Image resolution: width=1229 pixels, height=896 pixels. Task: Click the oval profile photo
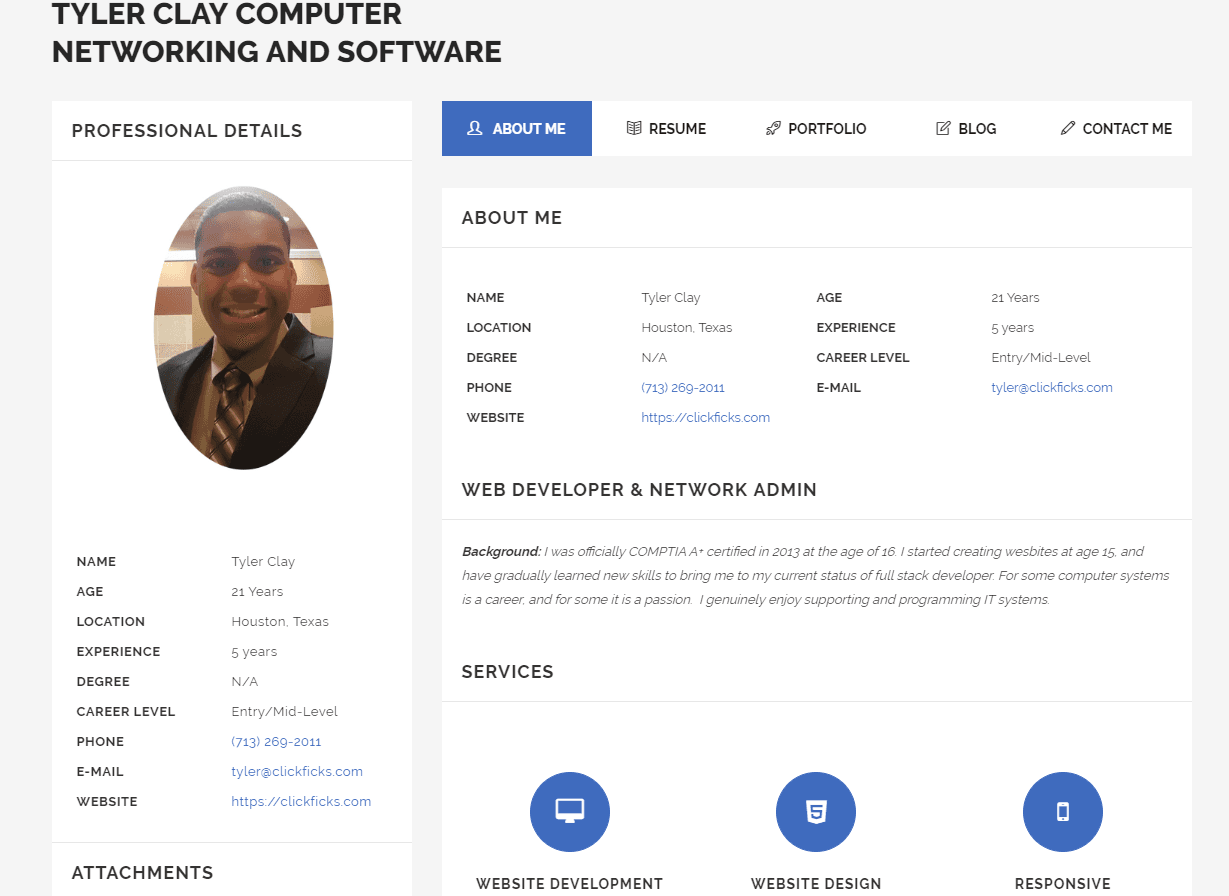tap(243, 327)
